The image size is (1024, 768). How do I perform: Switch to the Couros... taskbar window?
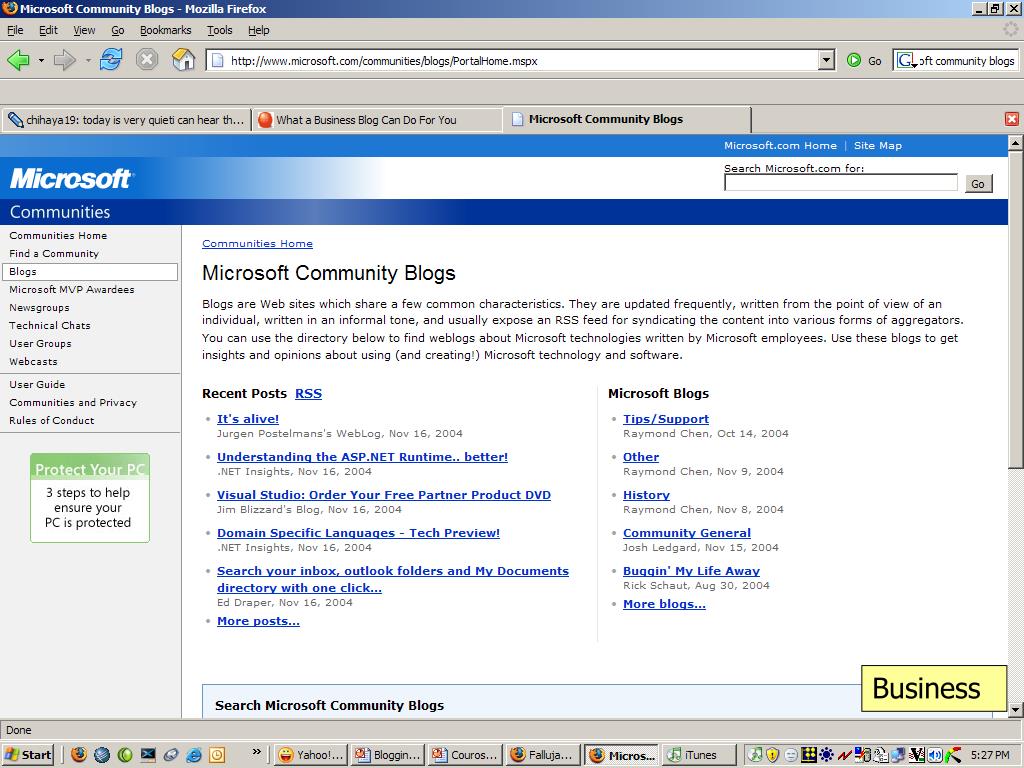coord(466,755)
